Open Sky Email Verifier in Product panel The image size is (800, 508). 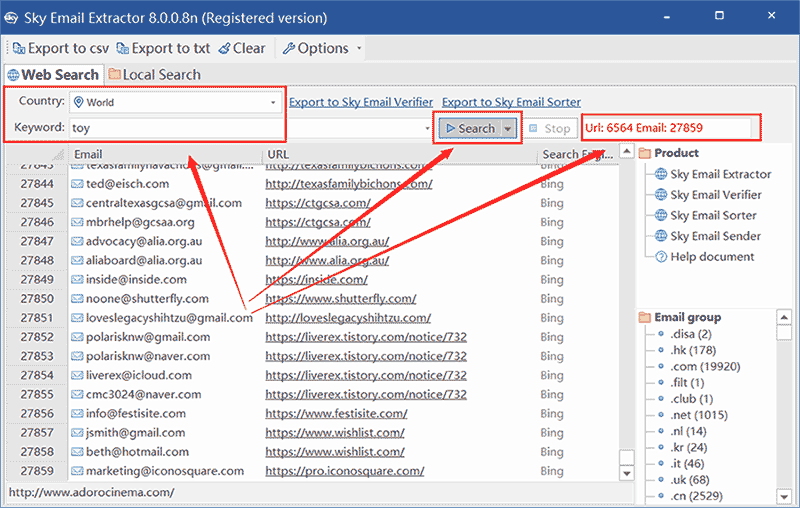click(x=715, y=195)
